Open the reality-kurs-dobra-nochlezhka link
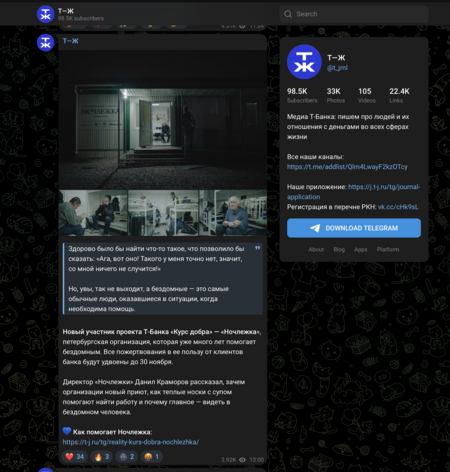 coord(131,442)
